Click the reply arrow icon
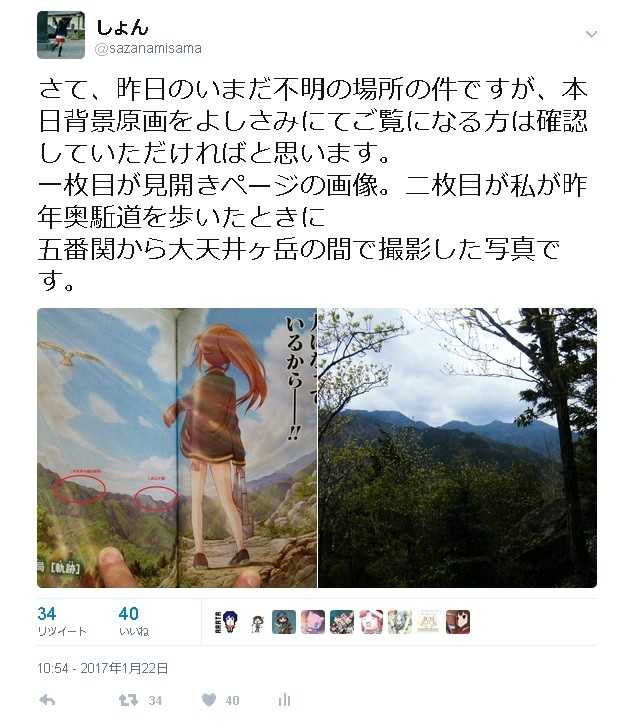633x724 pixels. pos(47,700)
